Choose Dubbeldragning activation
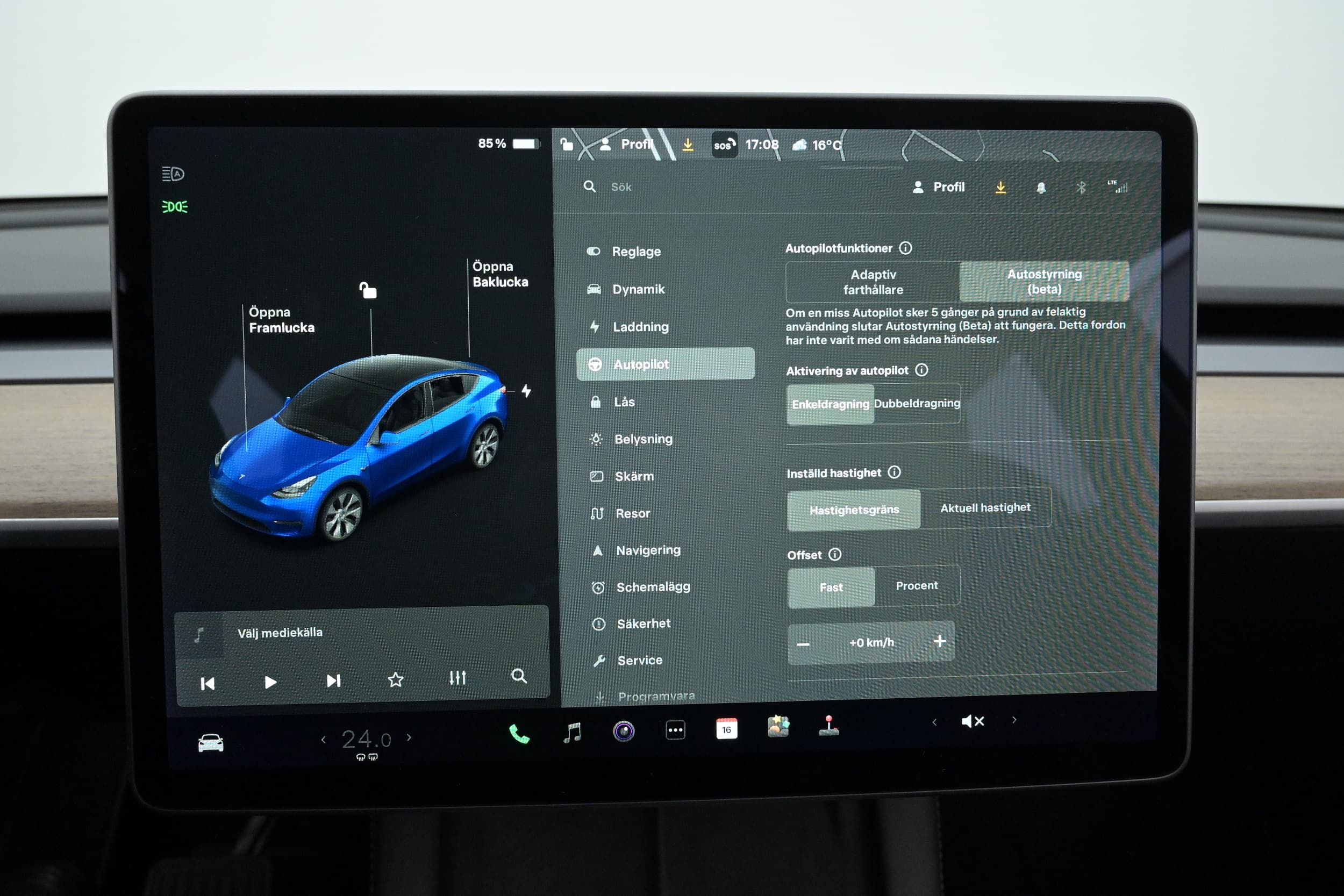This screenshot has height=896, width=1344. pyautogui.click(x=917, y=403)
